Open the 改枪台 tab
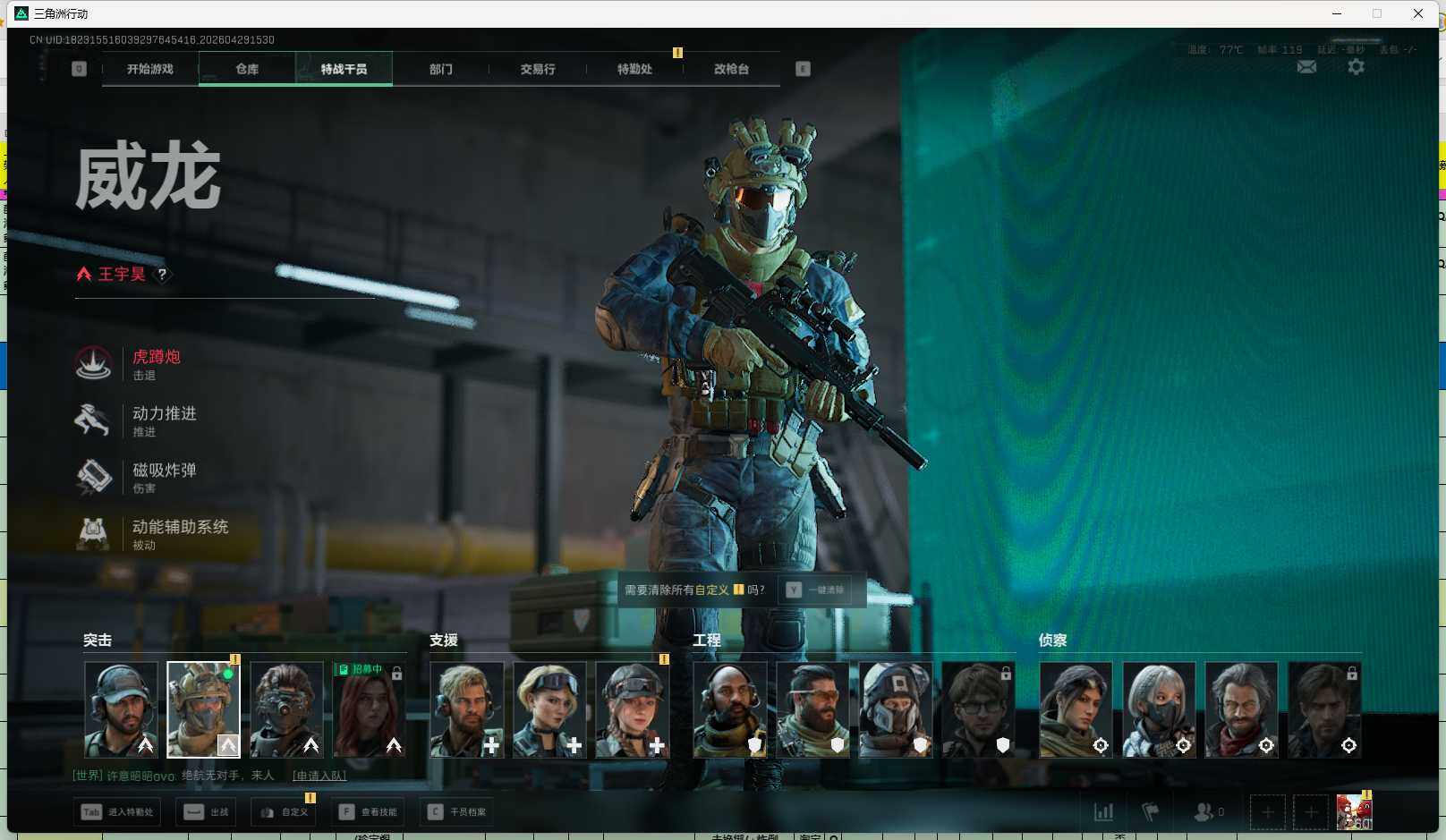 pyautogui.click(x=731, y=69)
